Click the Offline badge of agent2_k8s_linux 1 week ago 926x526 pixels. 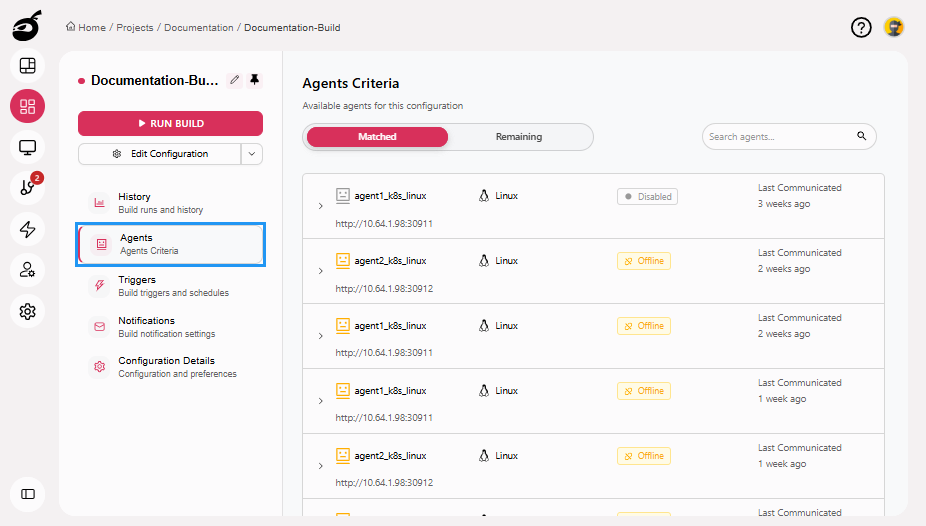click(644, 456)
